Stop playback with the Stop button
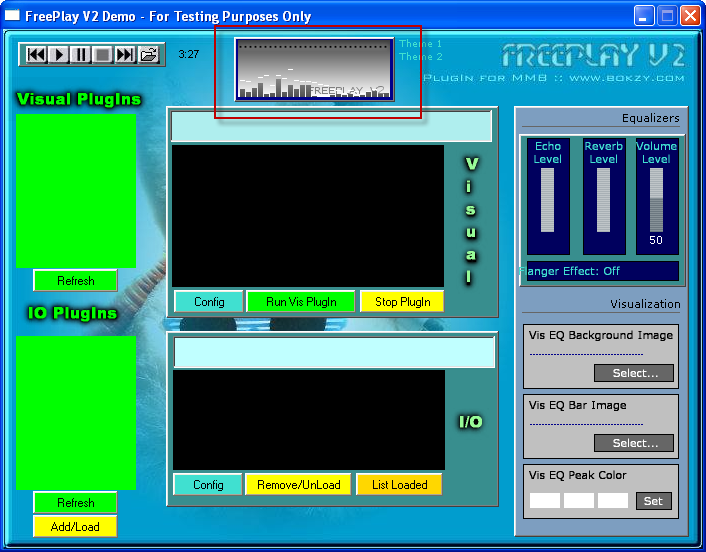 [103, 54]
